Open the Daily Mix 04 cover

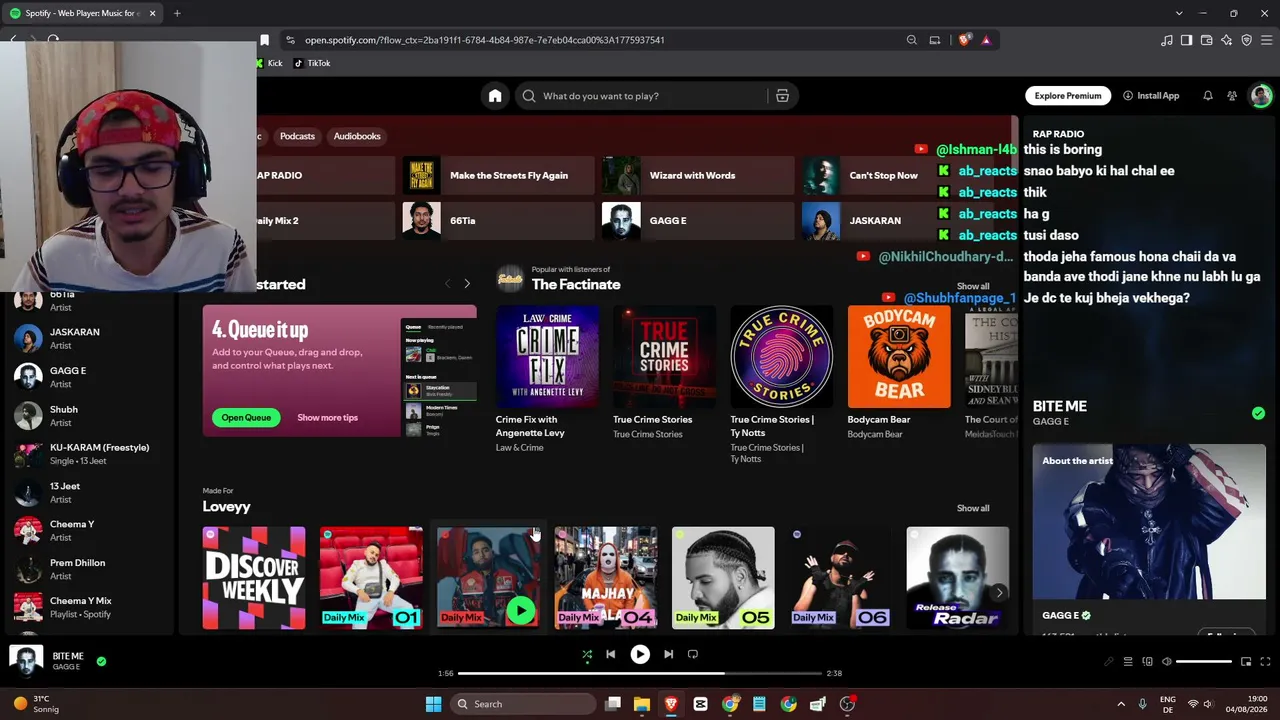(x=606, y=578)
